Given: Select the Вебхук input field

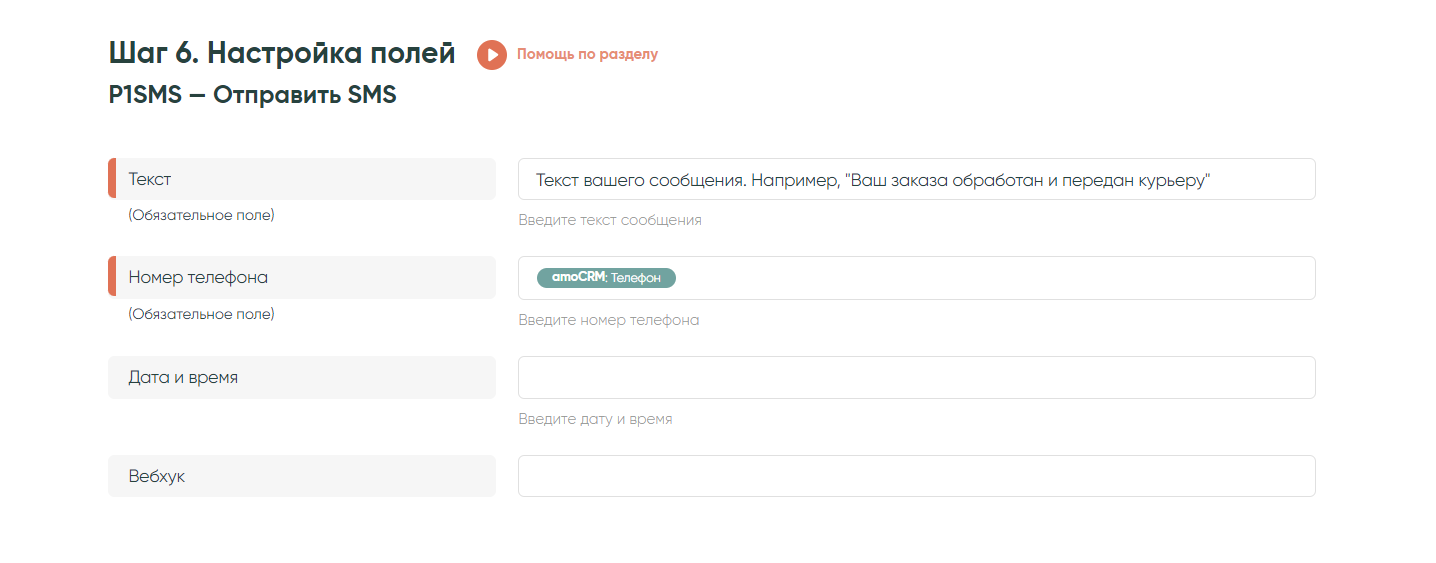Looking at the screenshot, I should click(915, 476).
